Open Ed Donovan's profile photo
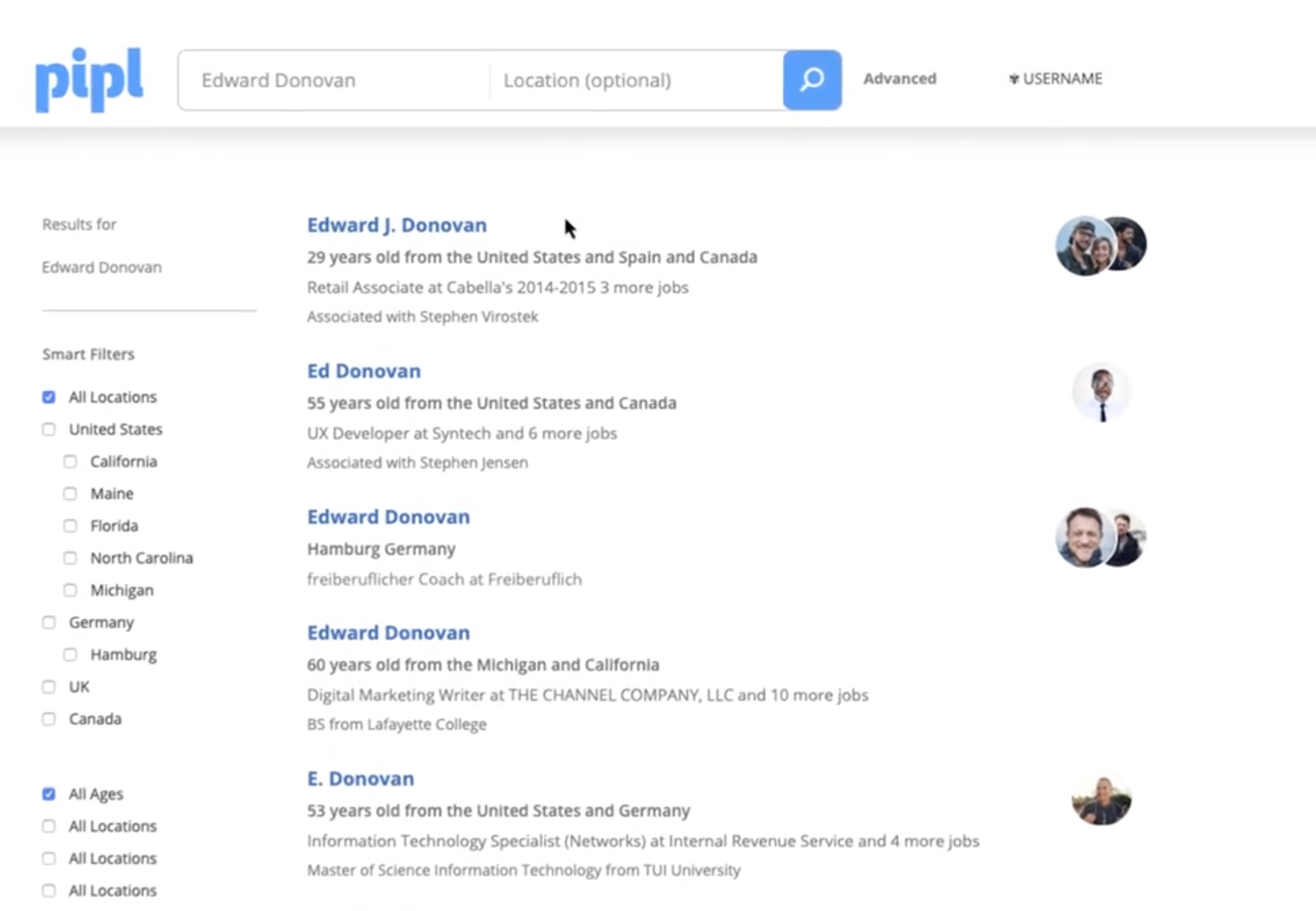The width and height of the screenshot is (1316, 911). pos(1101,394)
